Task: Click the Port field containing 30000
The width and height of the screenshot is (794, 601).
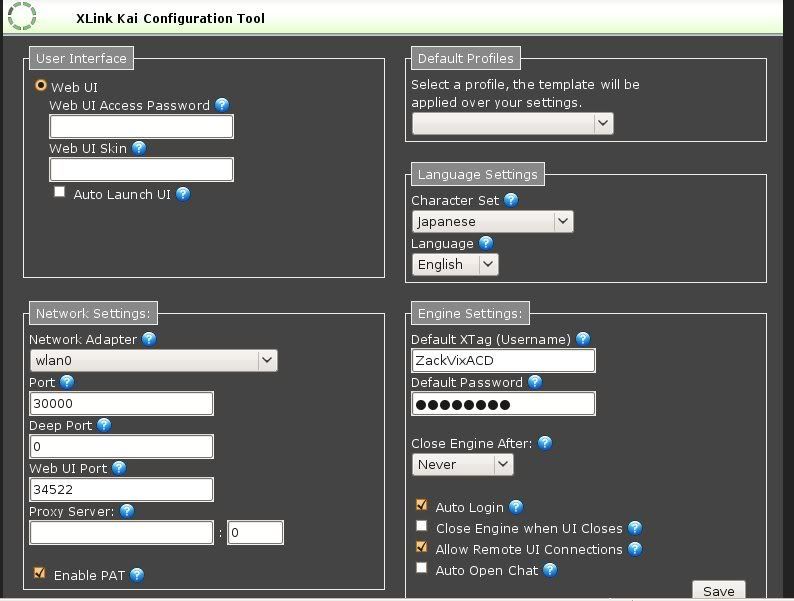Action: coord(122,404)
